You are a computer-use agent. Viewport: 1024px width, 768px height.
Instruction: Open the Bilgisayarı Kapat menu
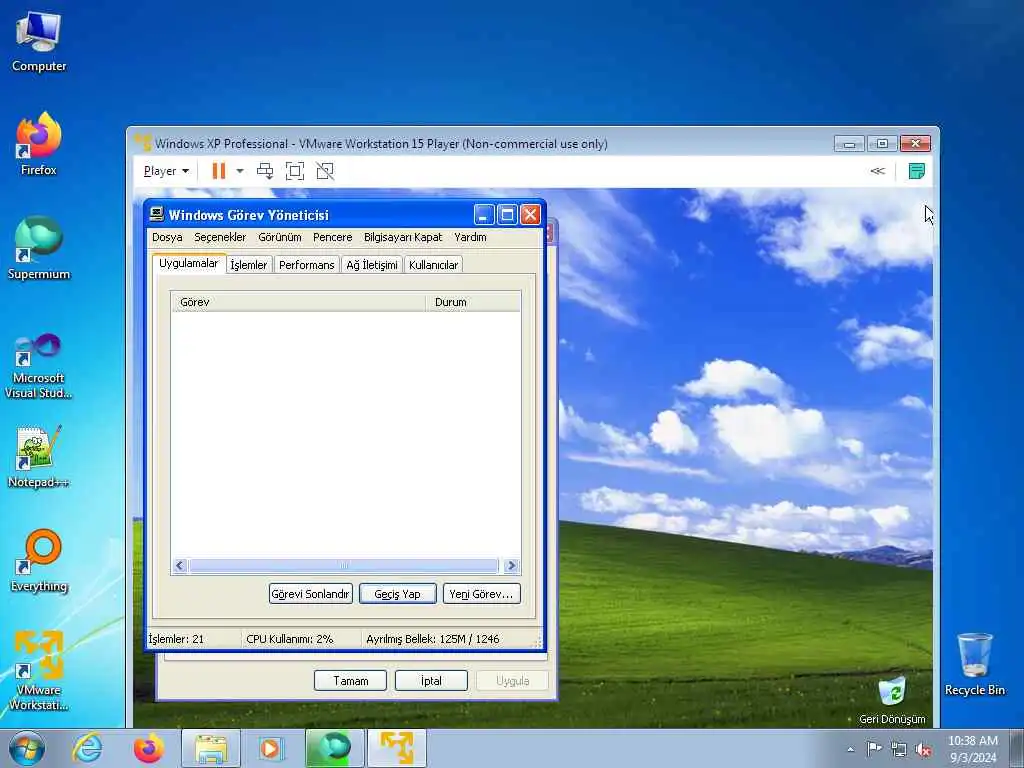coord(403,237)
